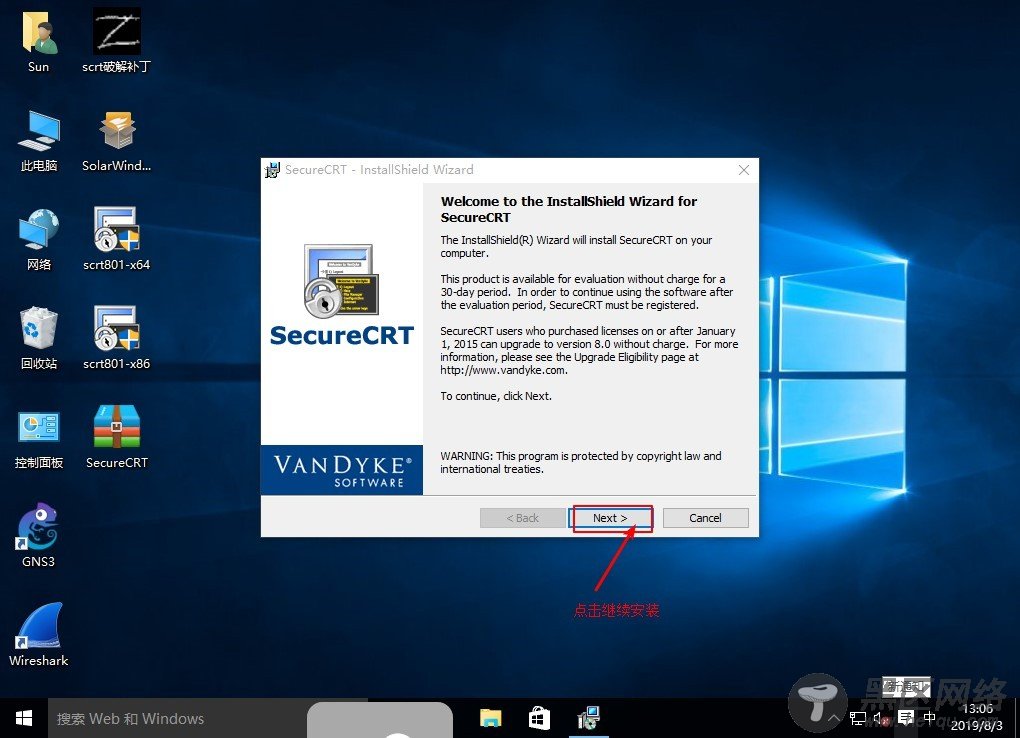Select the 回收站 (Recycle Bin) icon
1020x738 pixels.
[x=38, y=338]
